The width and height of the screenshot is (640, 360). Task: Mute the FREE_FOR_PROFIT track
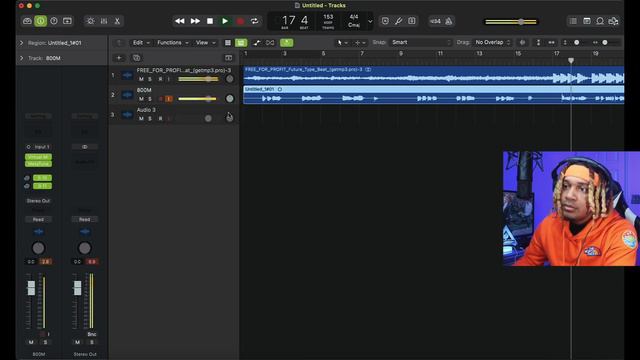141,79
